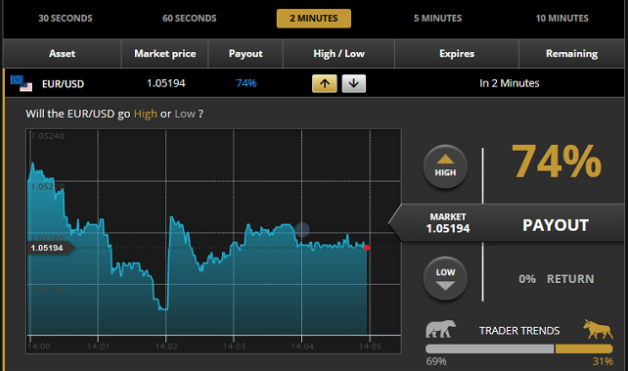Screen dimensions: 628x371
Task: Click the 0% RETURN text
Action: 556,279
